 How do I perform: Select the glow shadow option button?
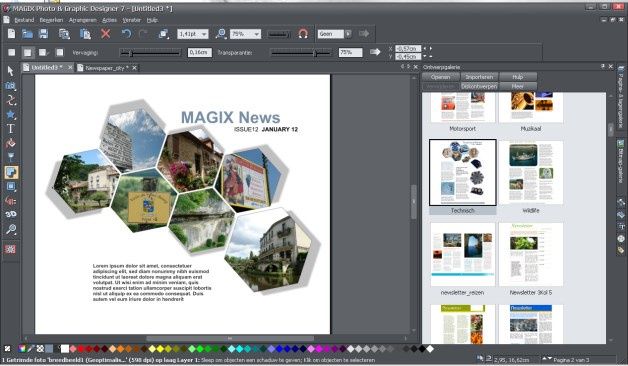pos(59,52)
